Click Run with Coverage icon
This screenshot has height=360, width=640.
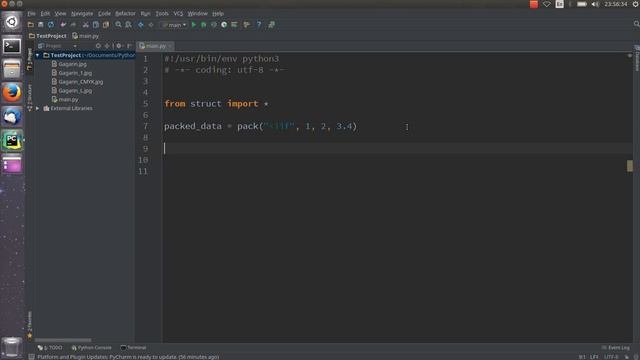point(213,25)
